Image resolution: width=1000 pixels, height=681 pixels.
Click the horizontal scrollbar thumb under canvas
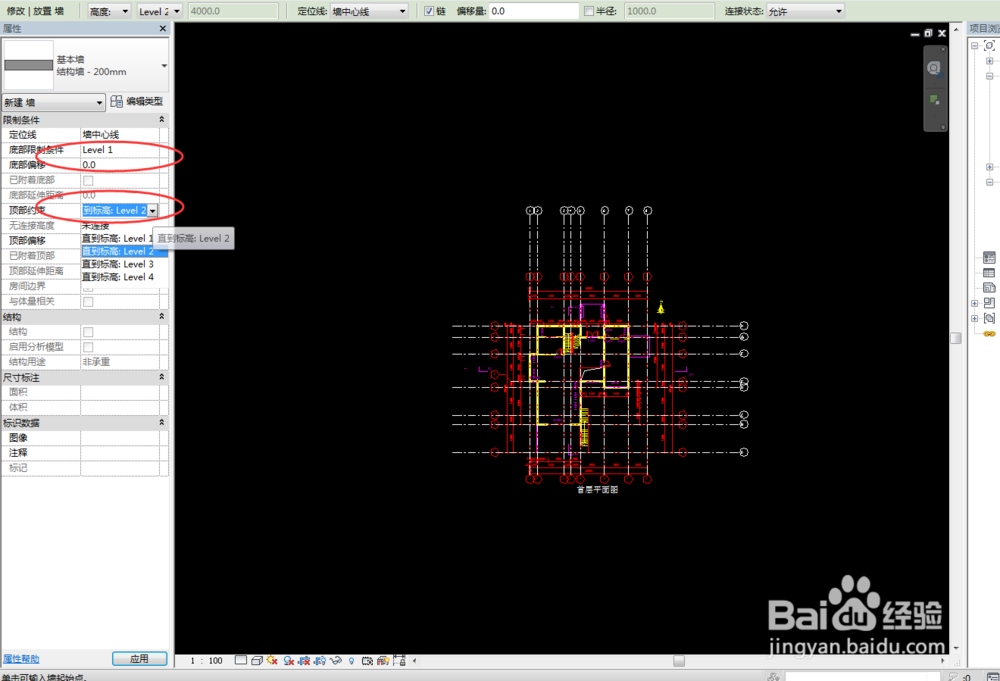(679, 661)
